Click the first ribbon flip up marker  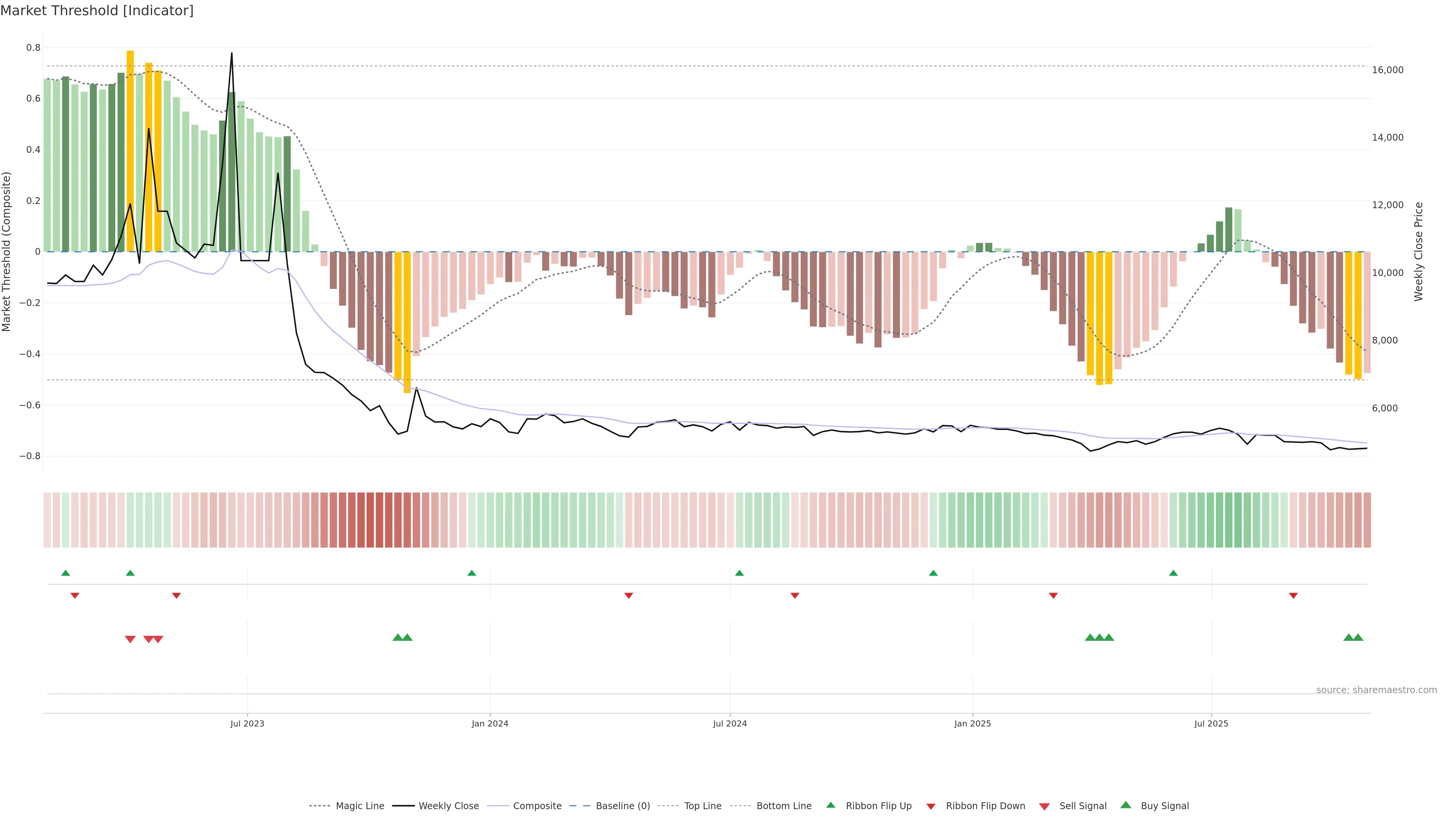pos(66,573)
